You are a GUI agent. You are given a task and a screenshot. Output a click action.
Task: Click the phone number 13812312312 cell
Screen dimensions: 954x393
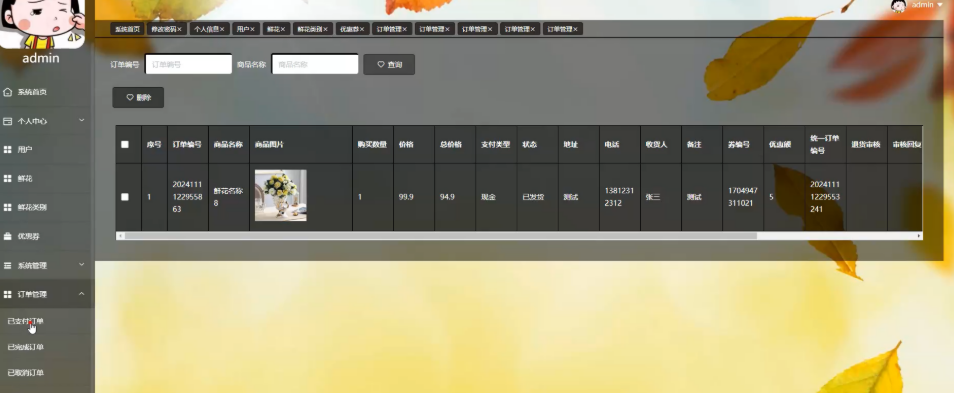[619, 197]
